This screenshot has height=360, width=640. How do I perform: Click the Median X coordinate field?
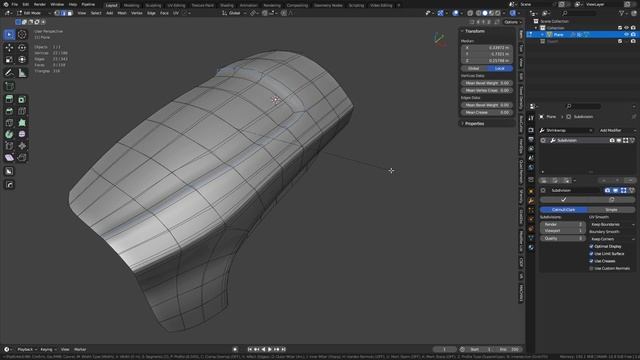click(487, 48)
